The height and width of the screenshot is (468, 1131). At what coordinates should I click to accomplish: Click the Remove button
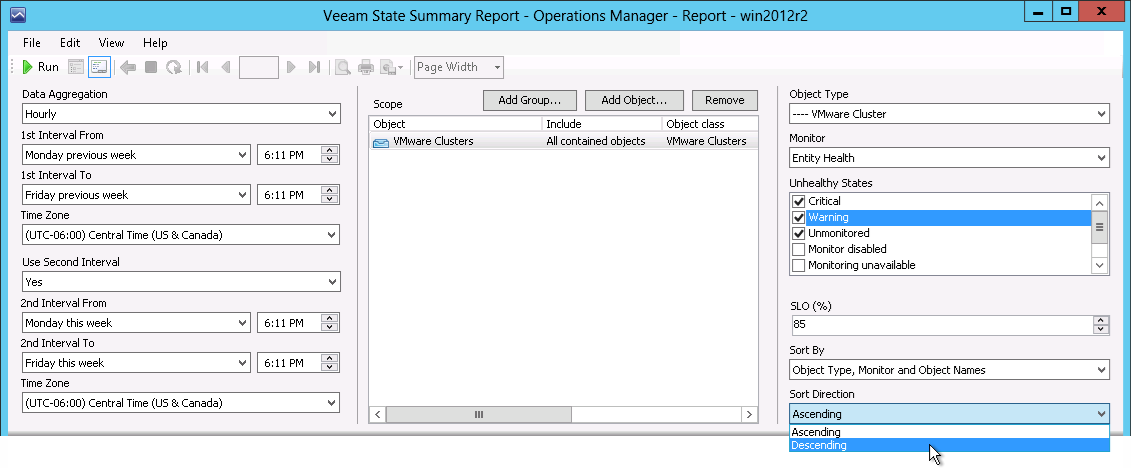(x=725, y=100)
